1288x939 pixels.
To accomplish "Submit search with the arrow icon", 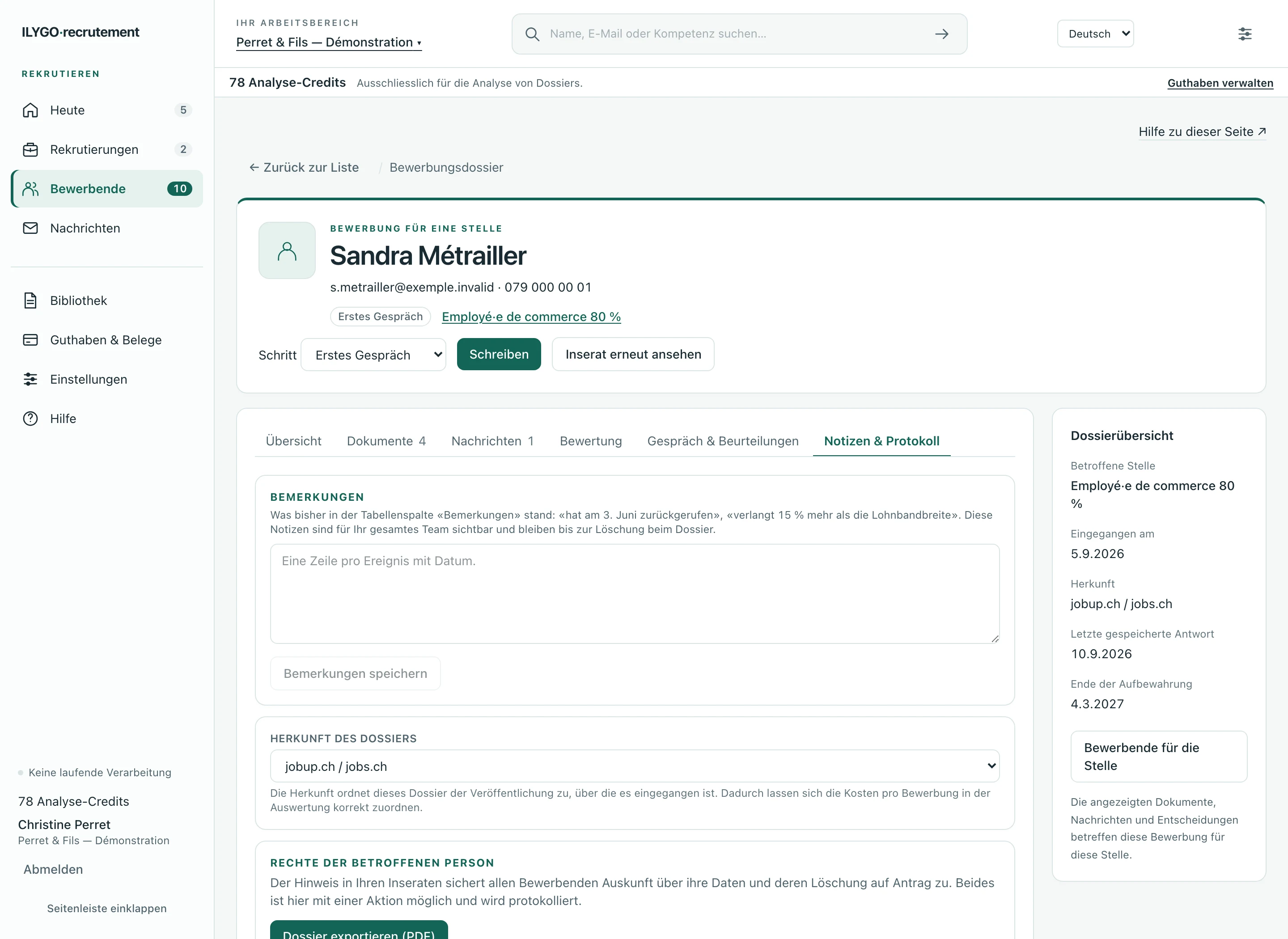I will 942,34.
